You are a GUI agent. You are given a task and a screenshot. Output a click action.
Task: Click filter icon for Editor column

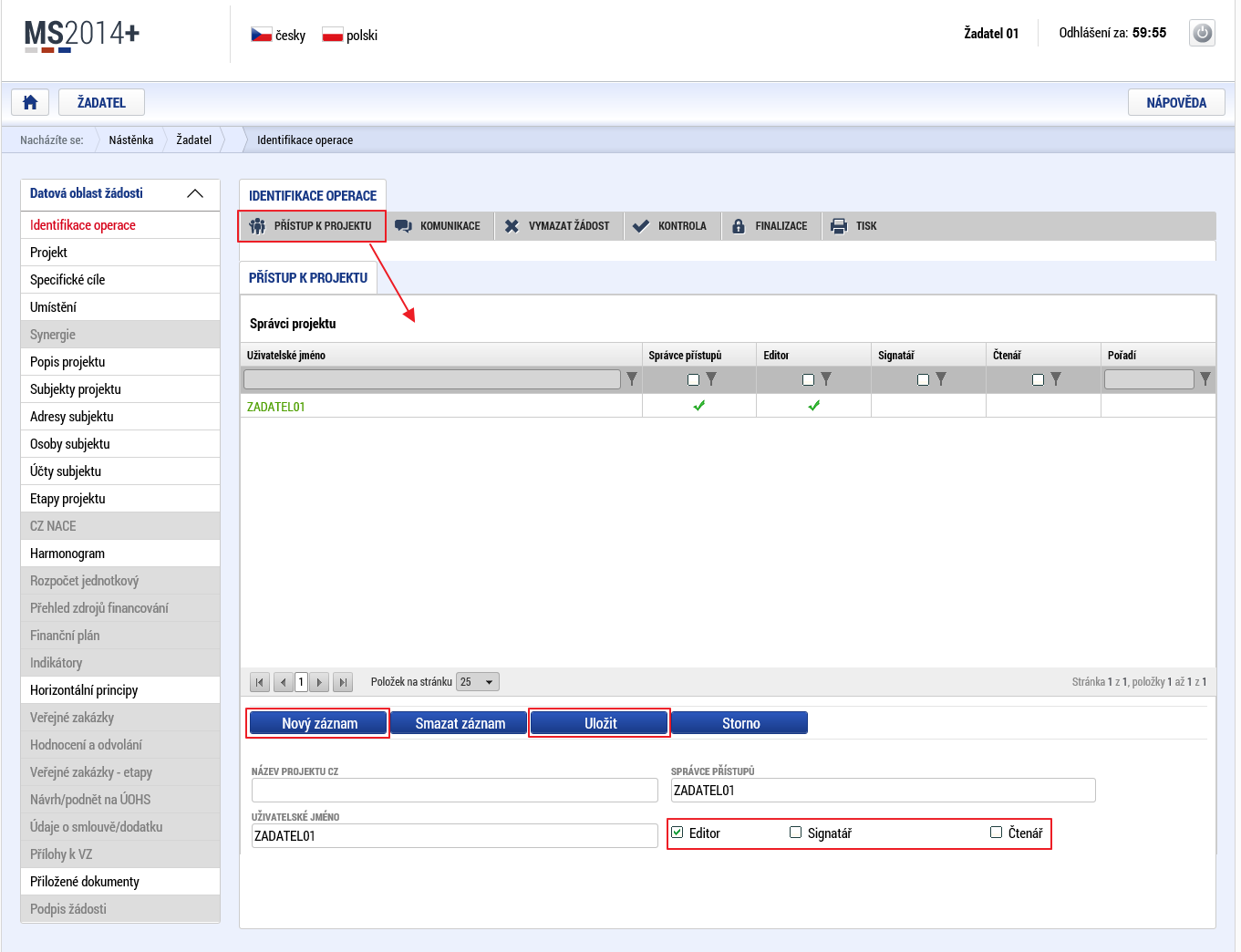click(826, 379)
